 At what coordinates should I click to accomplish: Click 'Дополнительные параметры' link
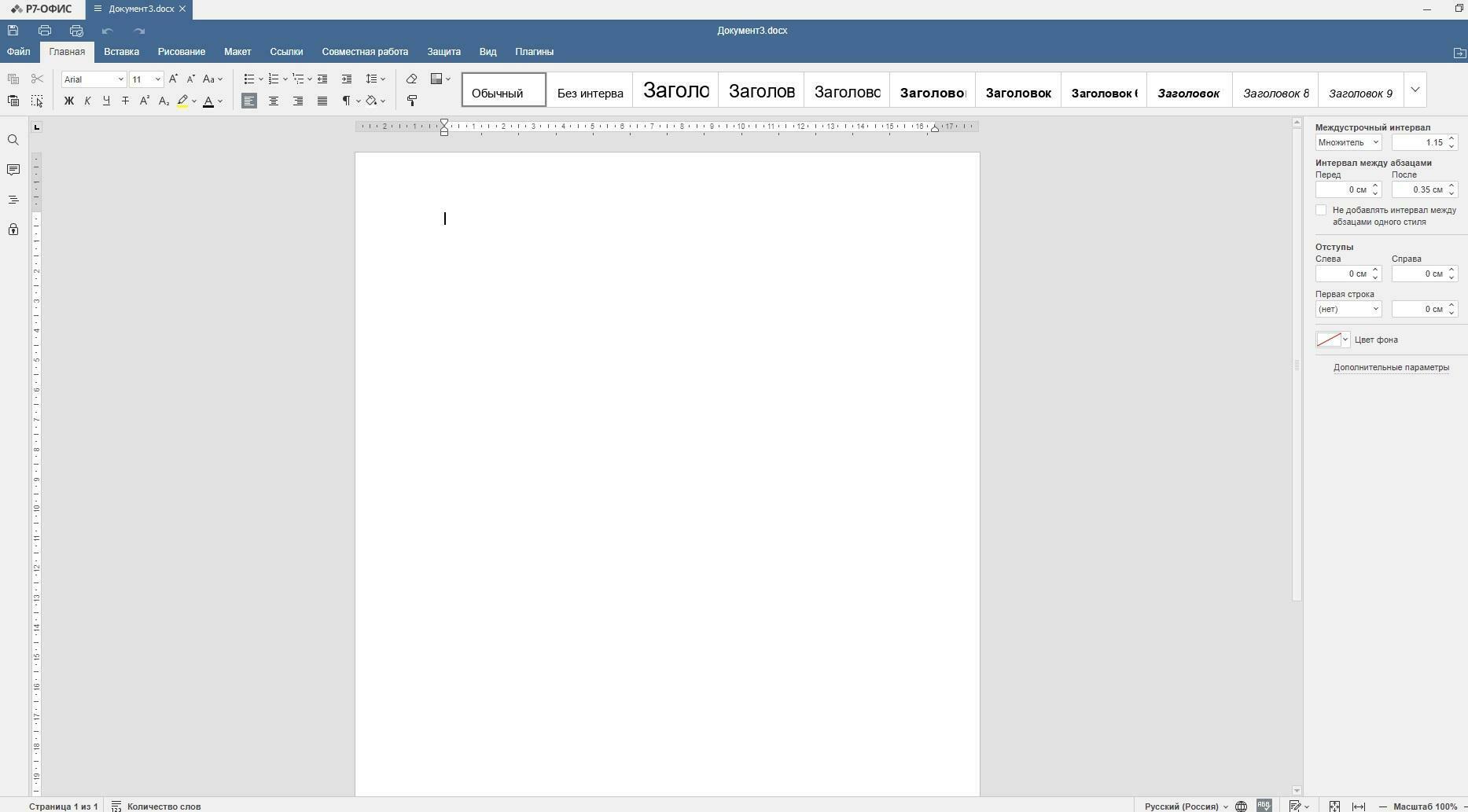pos(1391,367)
